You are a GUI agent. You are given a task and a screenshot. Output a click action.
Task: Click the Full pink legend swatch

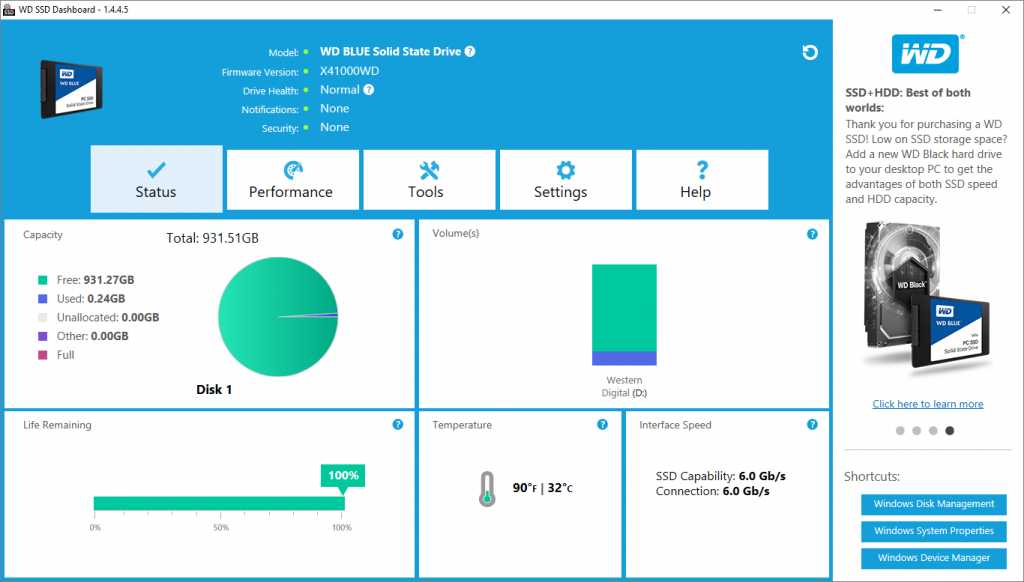click(x=42, y=355)
